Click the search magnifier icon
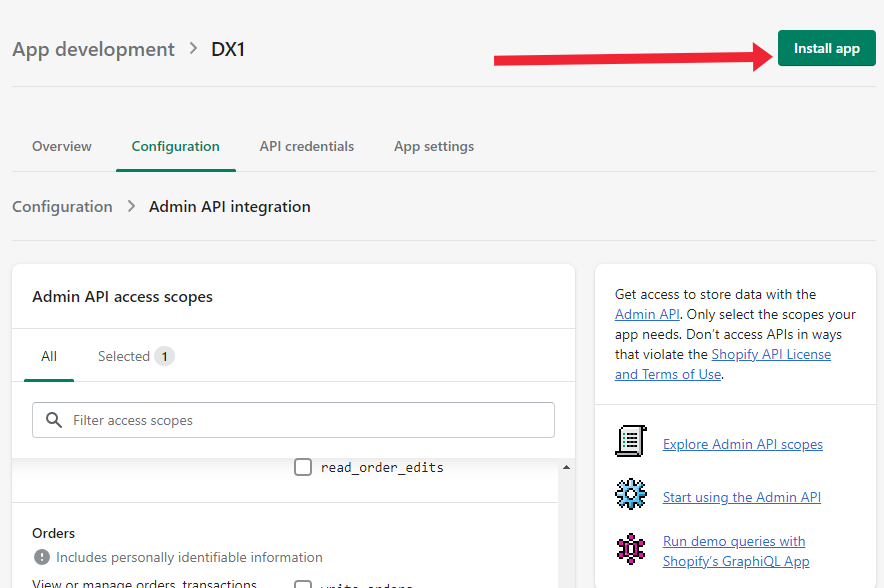Viewport: 884px width, 588px height. [x=54, y=420]
